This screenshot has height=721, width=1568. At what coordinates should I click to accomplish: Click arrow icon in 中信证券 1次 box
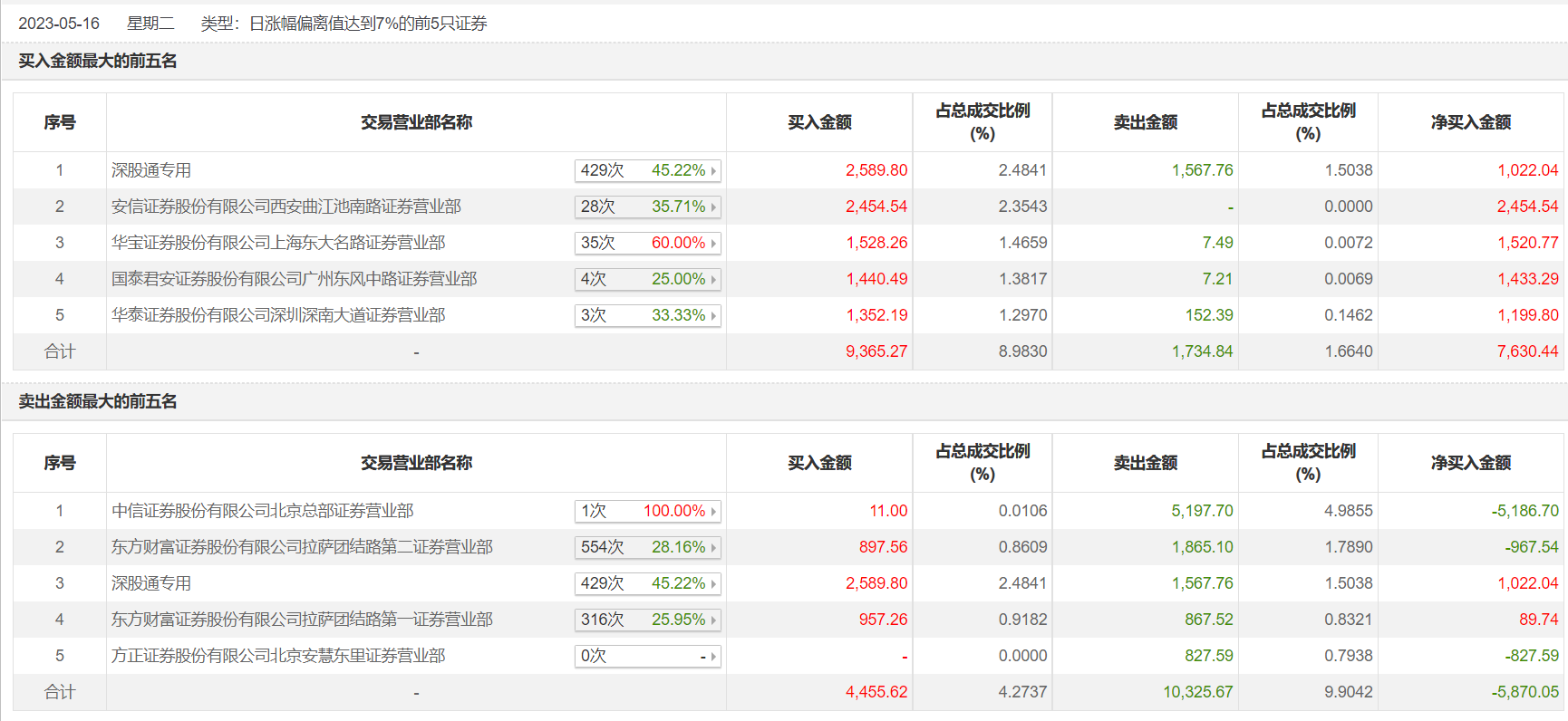pos(713,512)
